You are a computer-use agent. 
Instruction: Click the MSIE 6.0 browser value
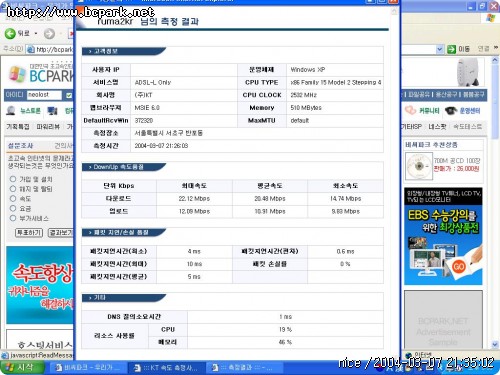pos(147,108)
